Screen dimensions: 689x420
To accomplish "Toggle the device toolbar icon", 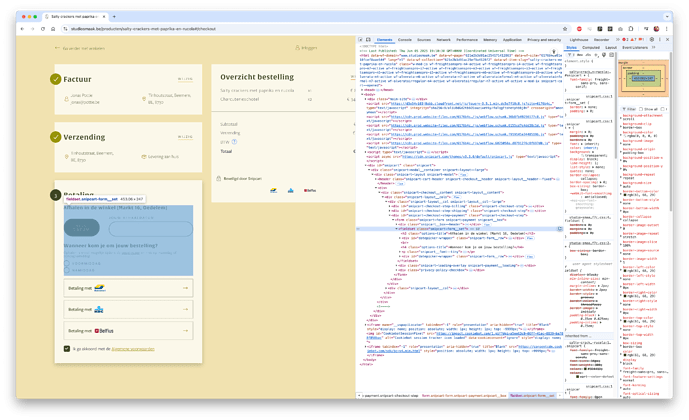I will click(368, 40).
